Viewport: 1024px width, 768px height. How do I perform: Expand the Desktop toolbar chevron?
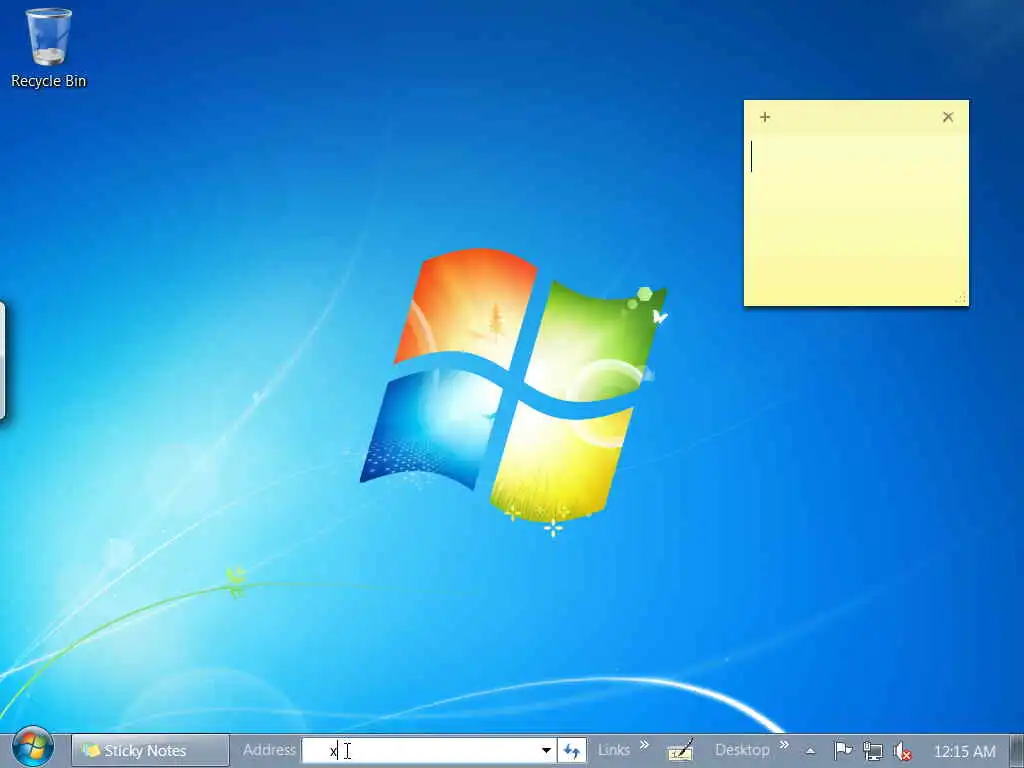coord(784,744)
